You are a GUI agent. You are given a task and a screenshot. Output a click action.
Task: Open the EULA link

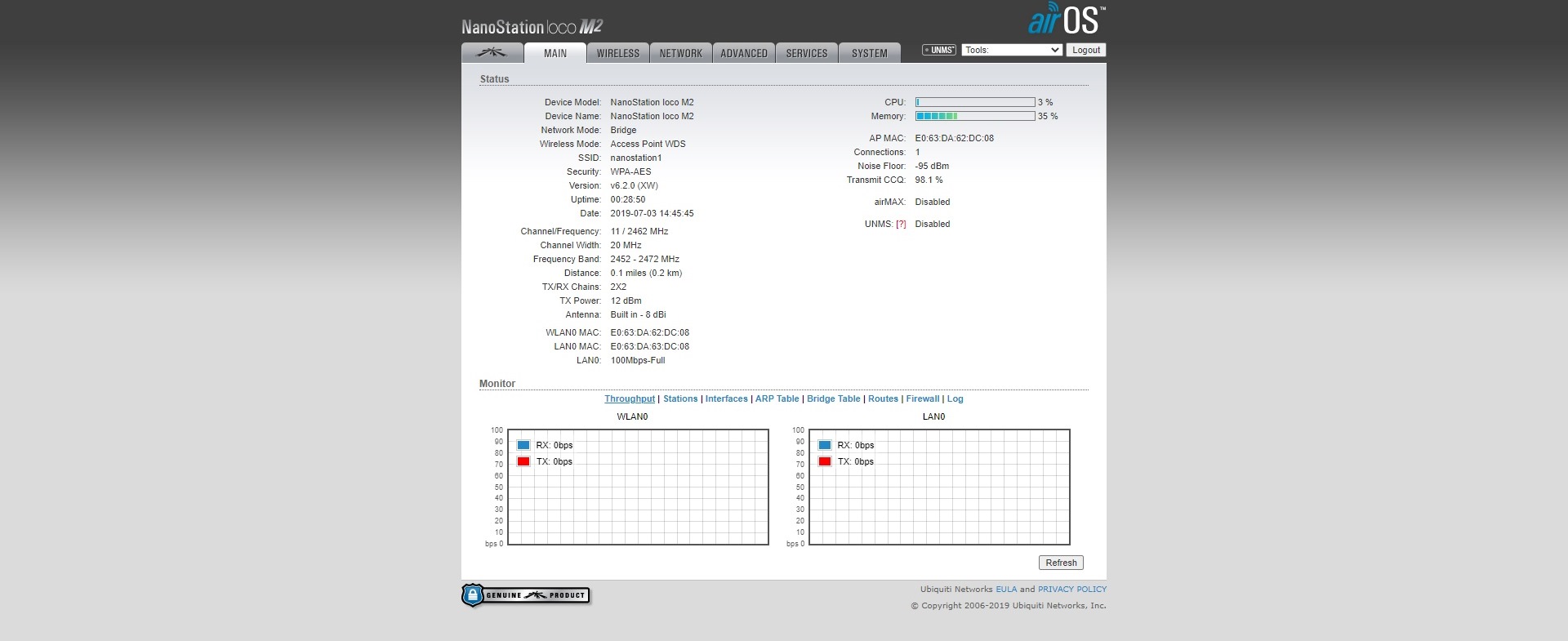[x=1006, y=589]
